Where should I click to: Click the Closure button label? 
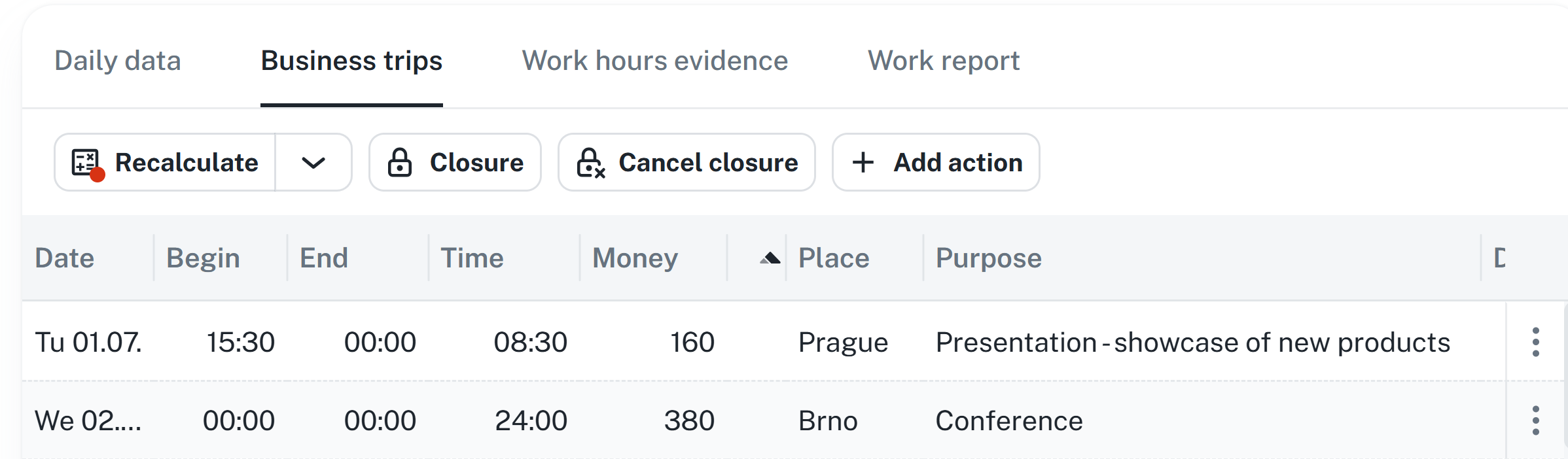click(476, 163)
